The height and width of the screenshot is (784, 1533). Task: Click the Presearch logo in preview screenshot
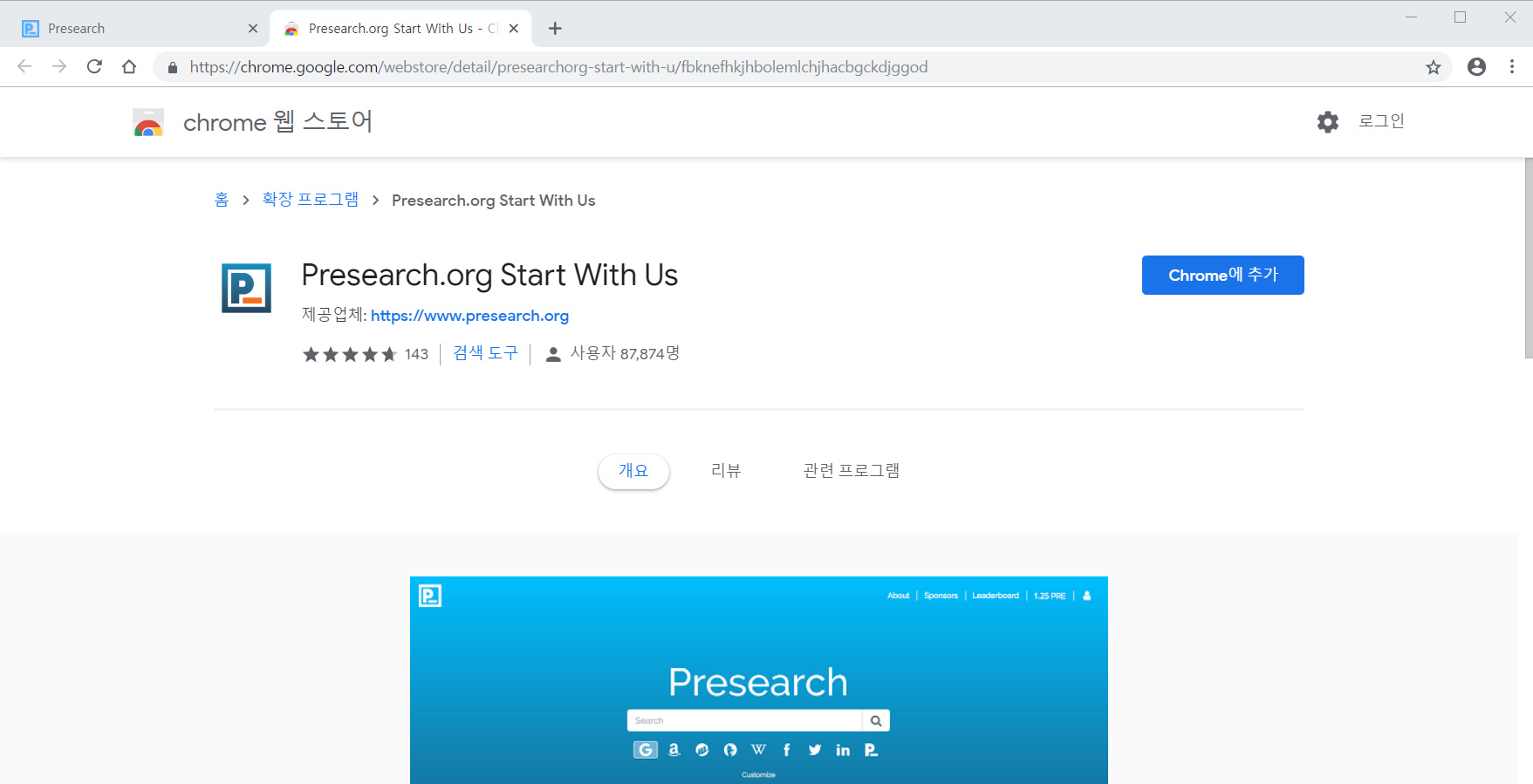pyautogui.click(x=430, y=596)
